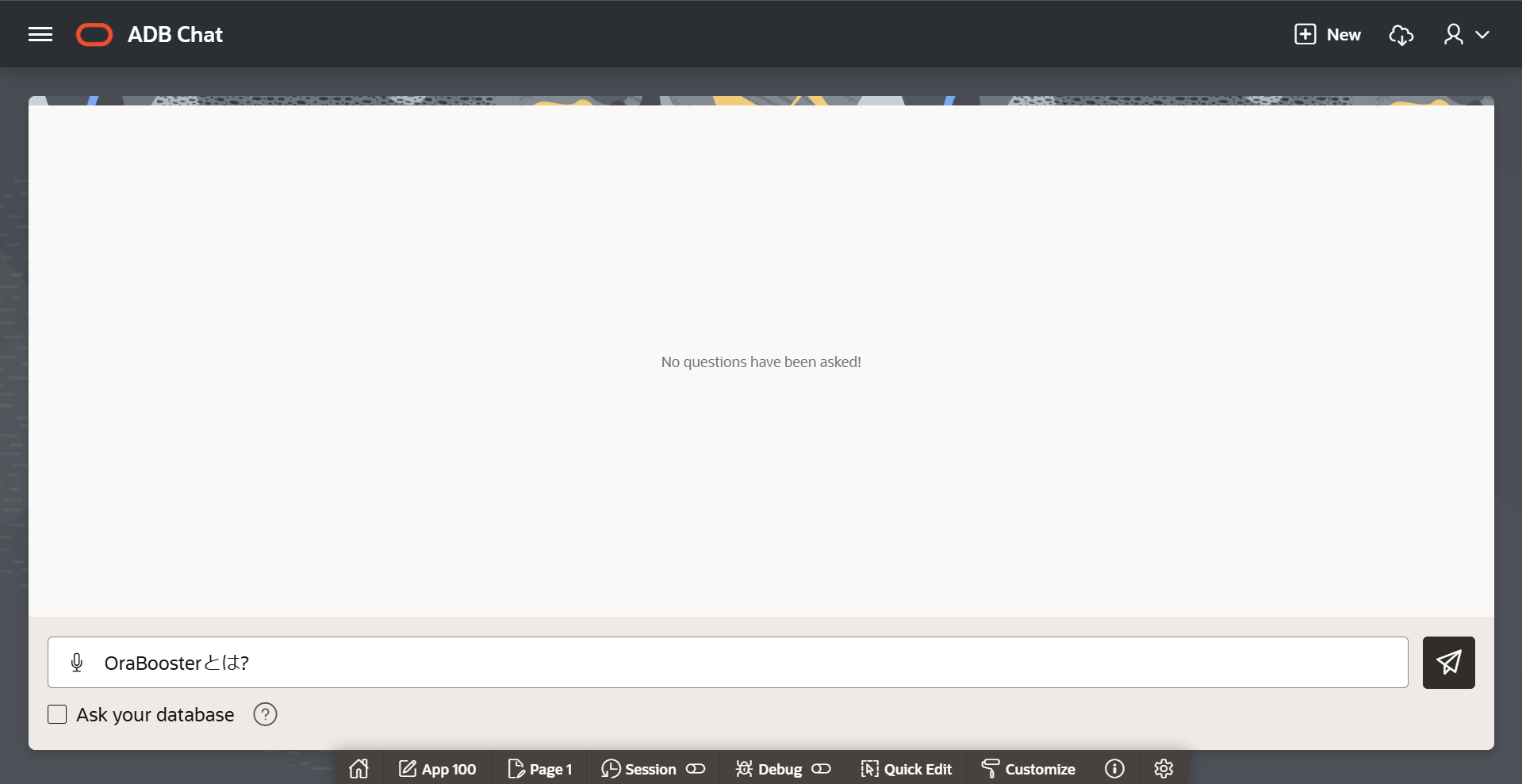Open the Customize theme roller
The height and width of the screenshot is (784, 1522).
pyautogui.click(x=1029, y=769)
